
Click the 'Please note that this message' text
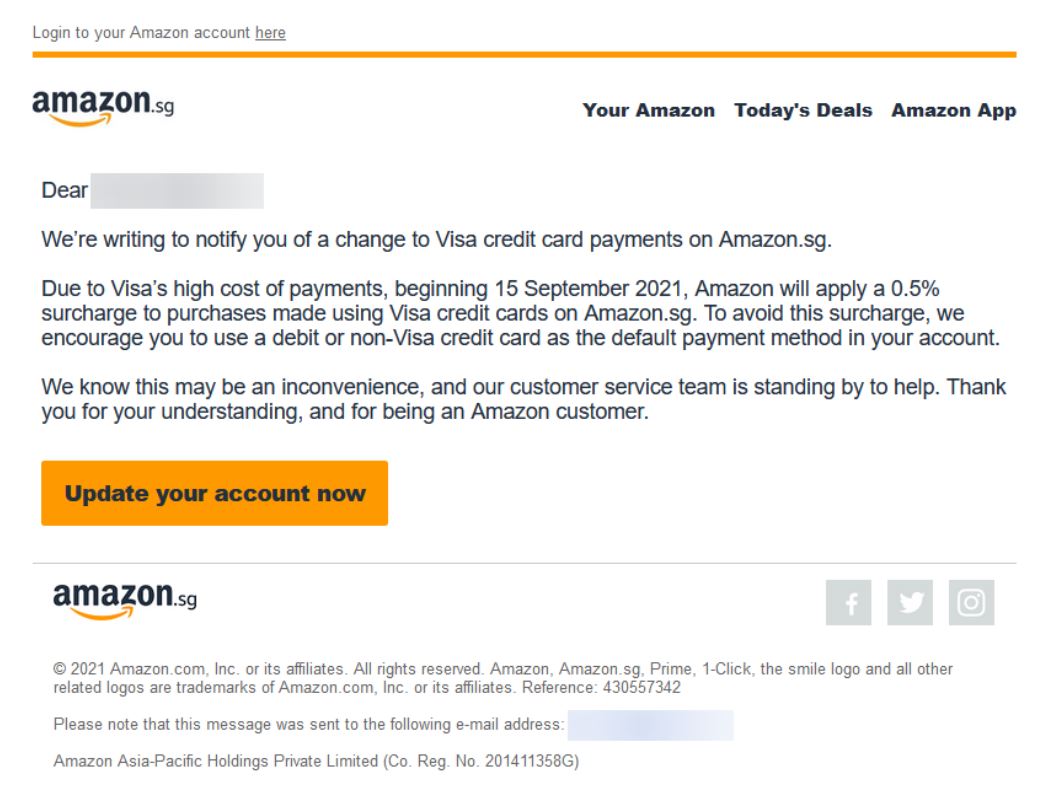coord(308,724)
